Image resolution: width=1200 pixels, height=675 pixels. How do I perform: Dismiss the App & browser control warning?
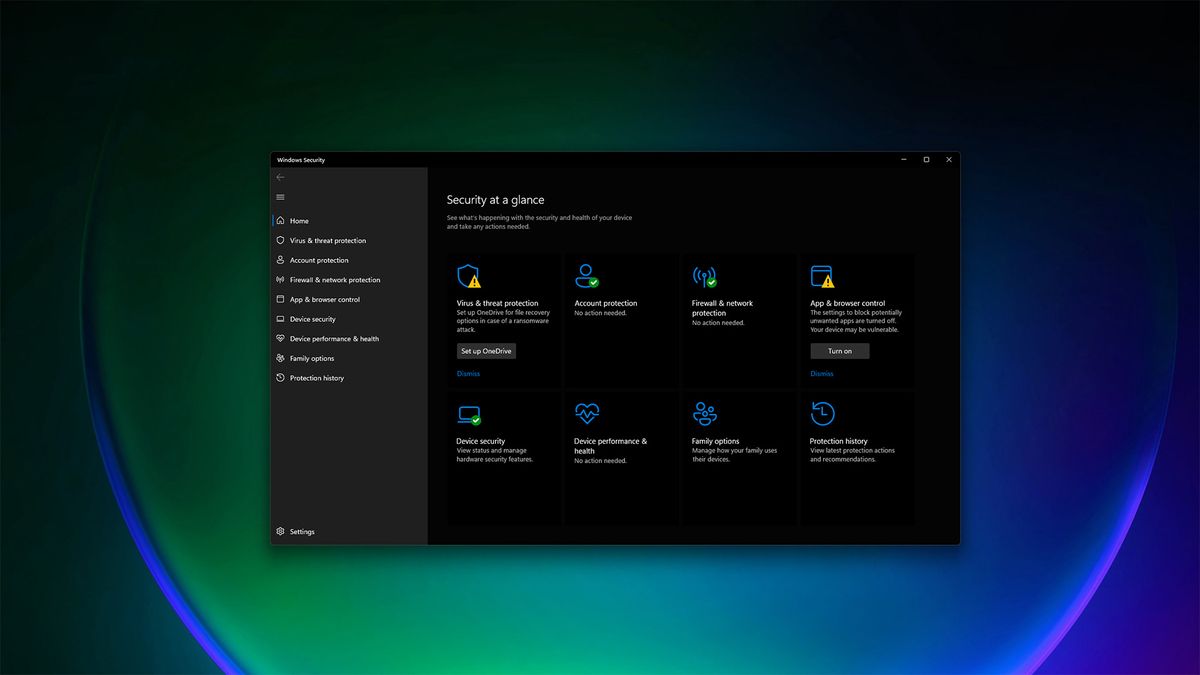[821, 373]
